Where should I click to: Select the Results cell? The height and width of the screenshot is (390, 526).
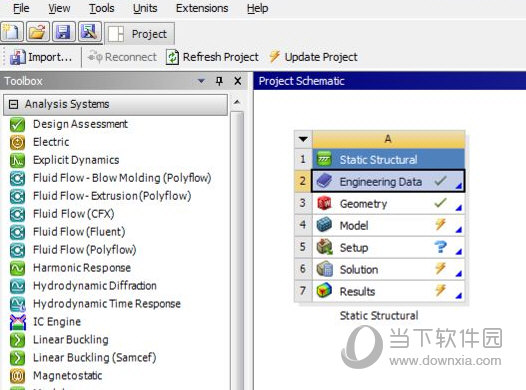(388, 291)
